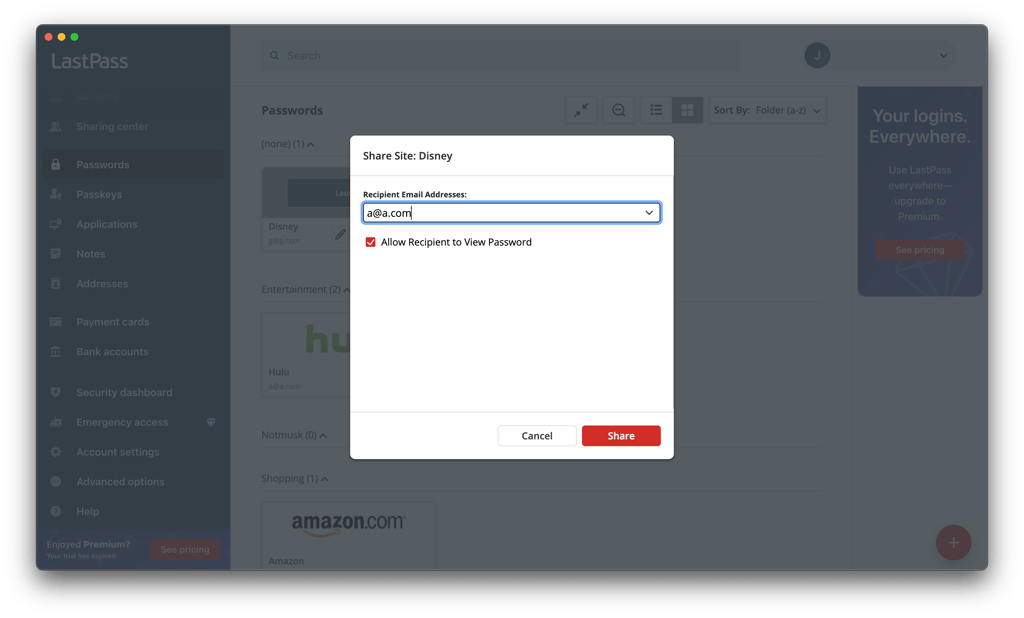Click See pricing in sidebar footer
This screenshot has width=1024, height=618.
point(185,549)
